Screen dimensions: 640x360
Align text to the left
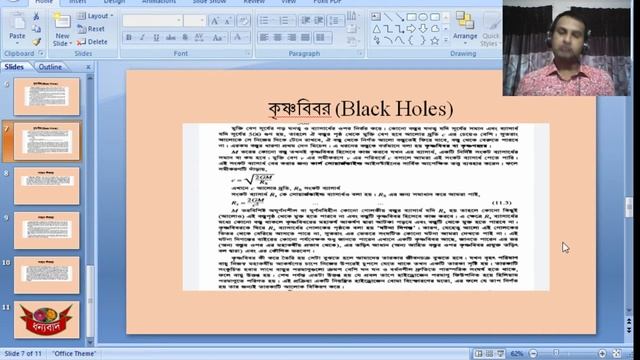coord(264,38)
